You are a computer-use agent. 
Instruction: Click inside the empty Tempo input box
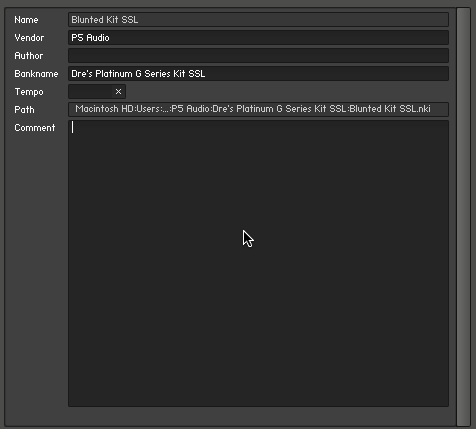91,92
